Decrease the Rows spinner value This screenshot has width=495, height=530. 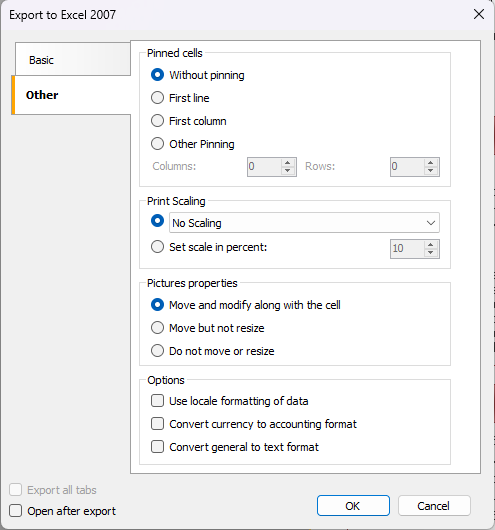click(x=430, y=171)
